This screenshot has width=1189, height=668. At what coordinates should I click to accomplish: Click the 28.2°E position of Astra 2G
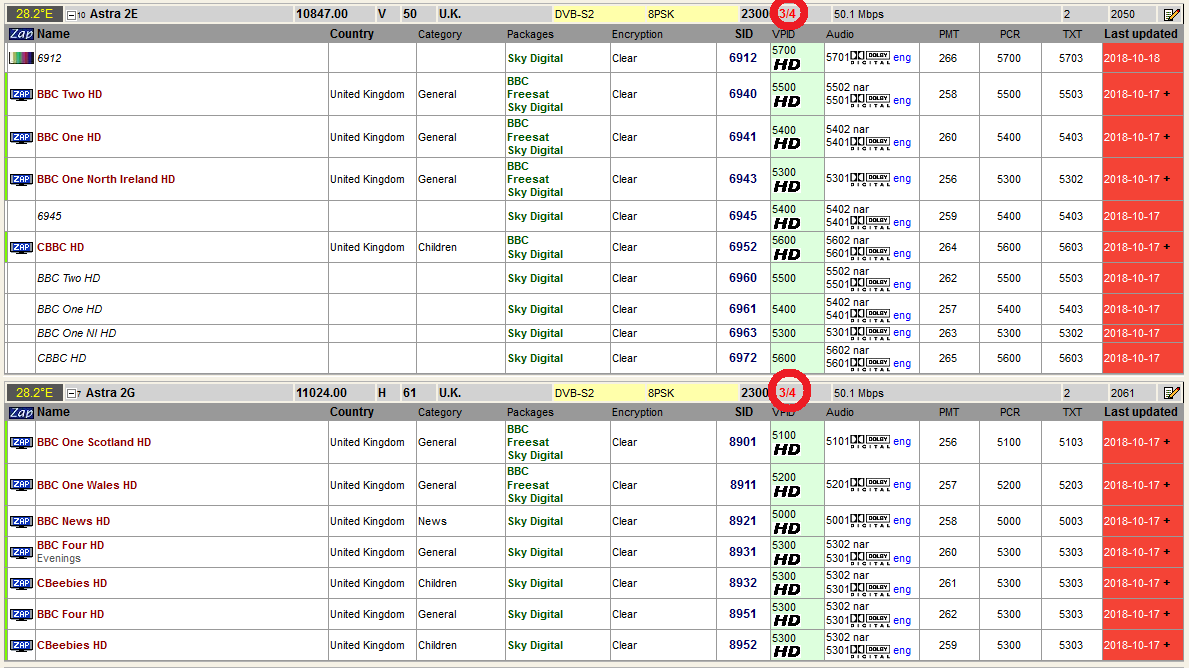[x=35, y=393]
